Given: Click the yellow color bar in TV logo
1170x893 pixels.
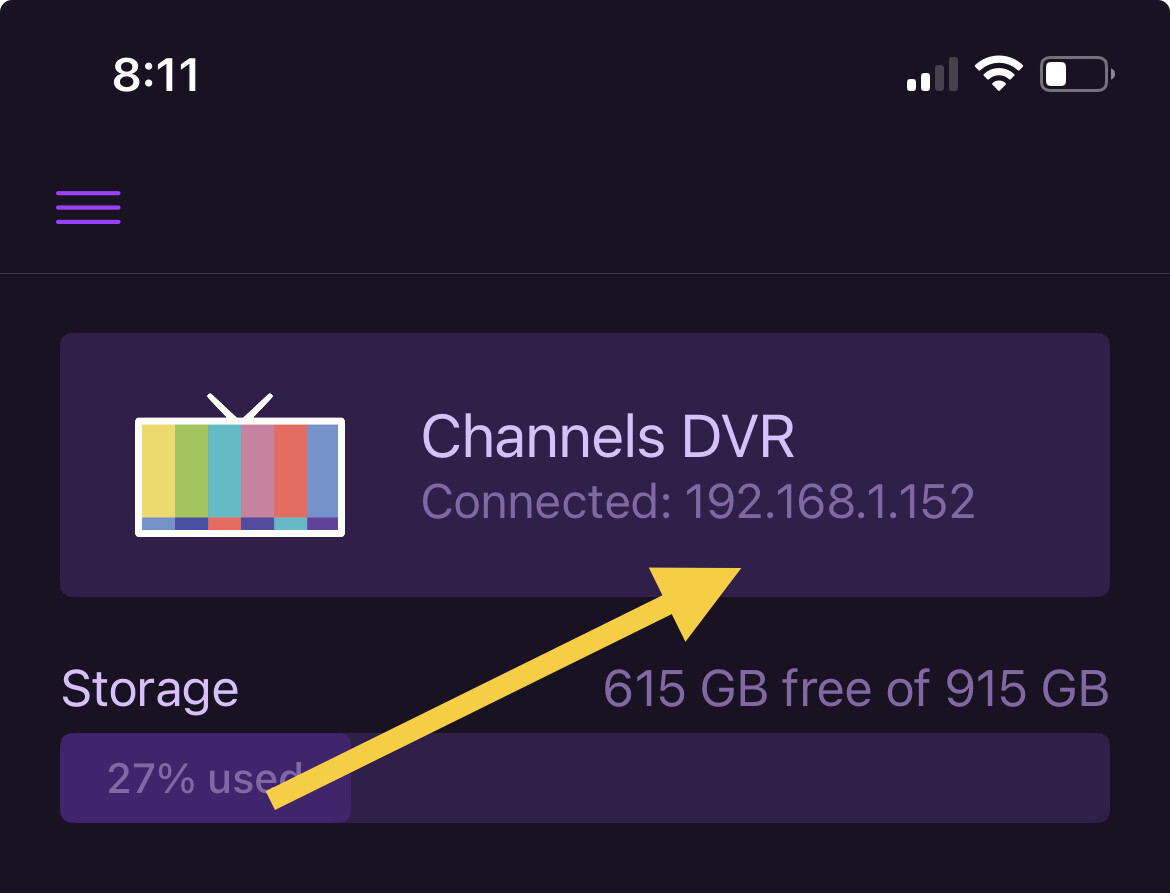Looking at the screenshot, I should tap(158, 470).
